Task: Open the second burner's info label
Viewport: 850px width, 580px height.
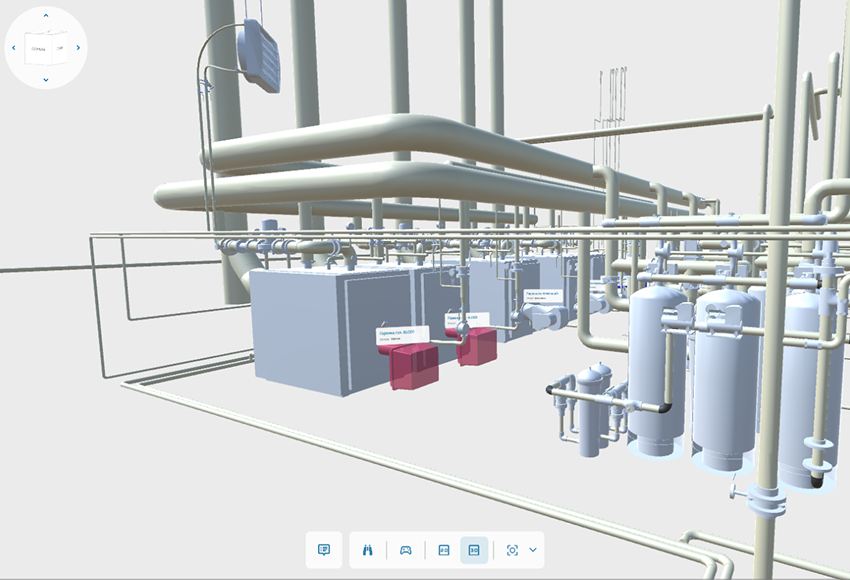Action: [467, 319]
